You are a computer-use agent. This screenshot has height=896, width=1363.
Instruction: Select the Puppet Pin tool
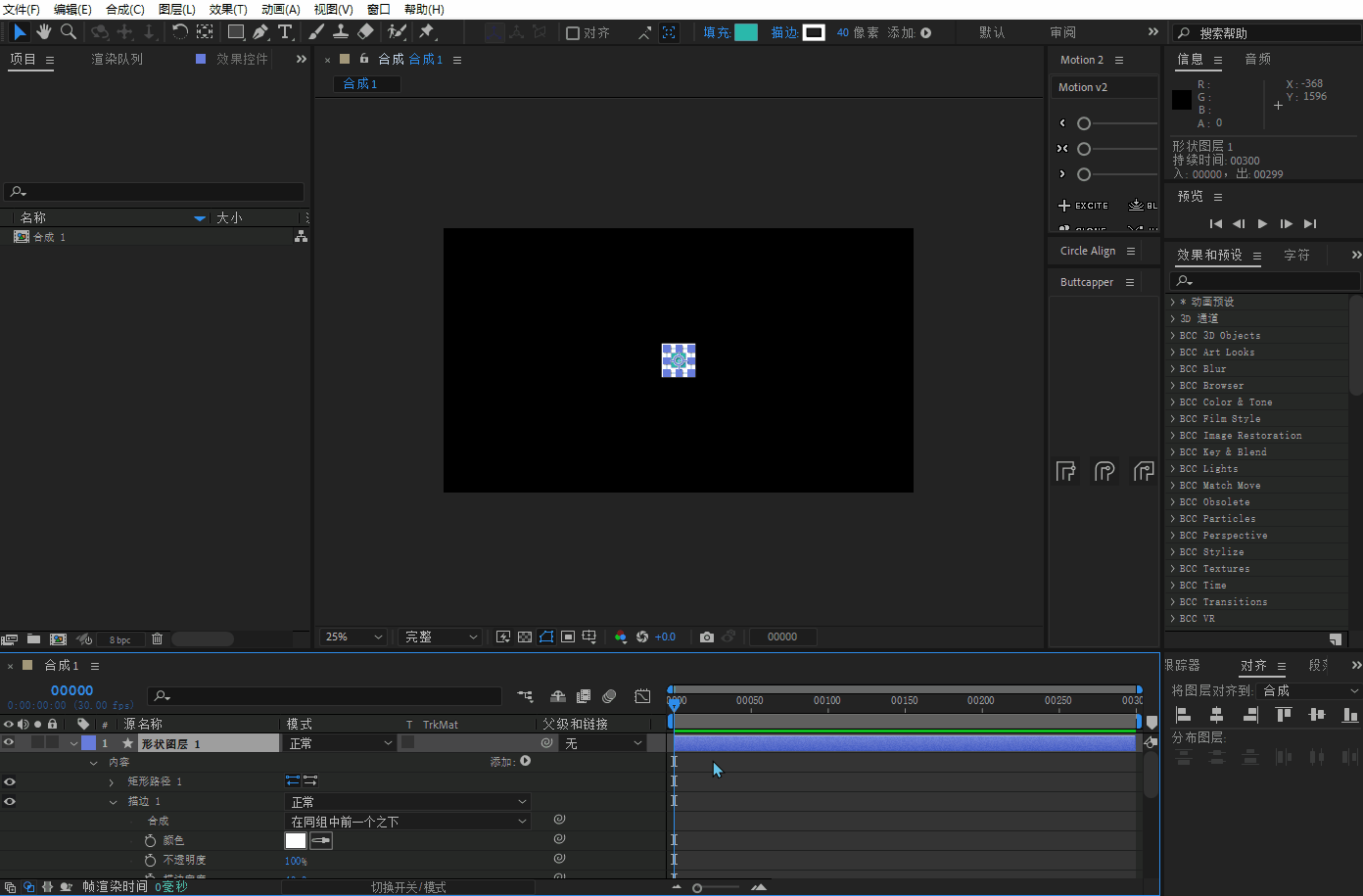tap(427, 32)
